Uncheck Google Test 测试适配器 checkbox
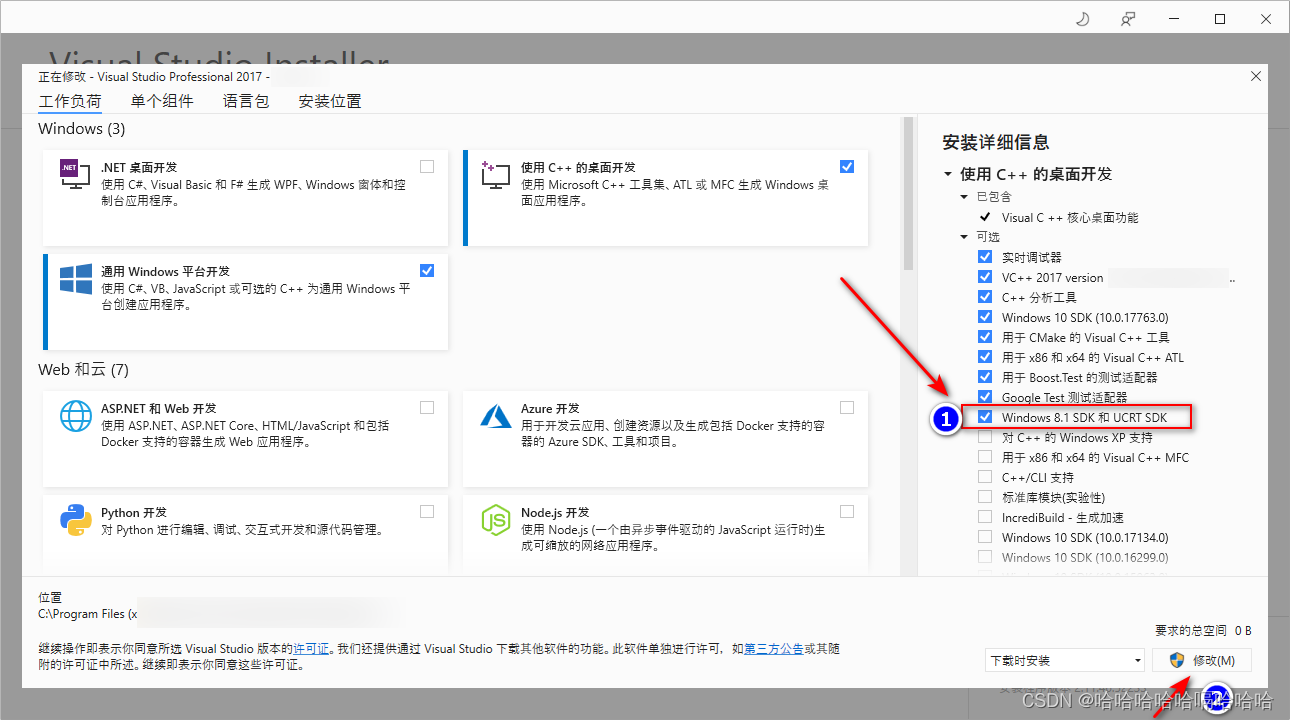 pyautogui.click(x=985, y=397)
